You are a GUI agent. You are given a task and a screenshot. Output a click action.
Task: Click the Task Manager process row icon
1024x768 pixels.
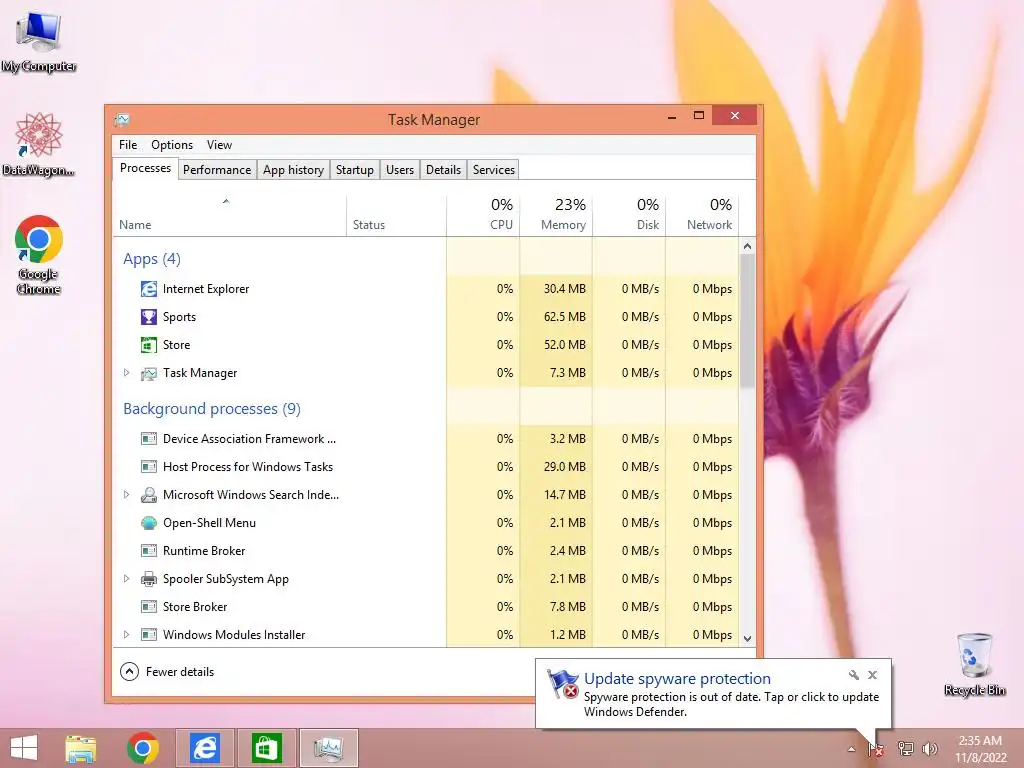[149, 373]
